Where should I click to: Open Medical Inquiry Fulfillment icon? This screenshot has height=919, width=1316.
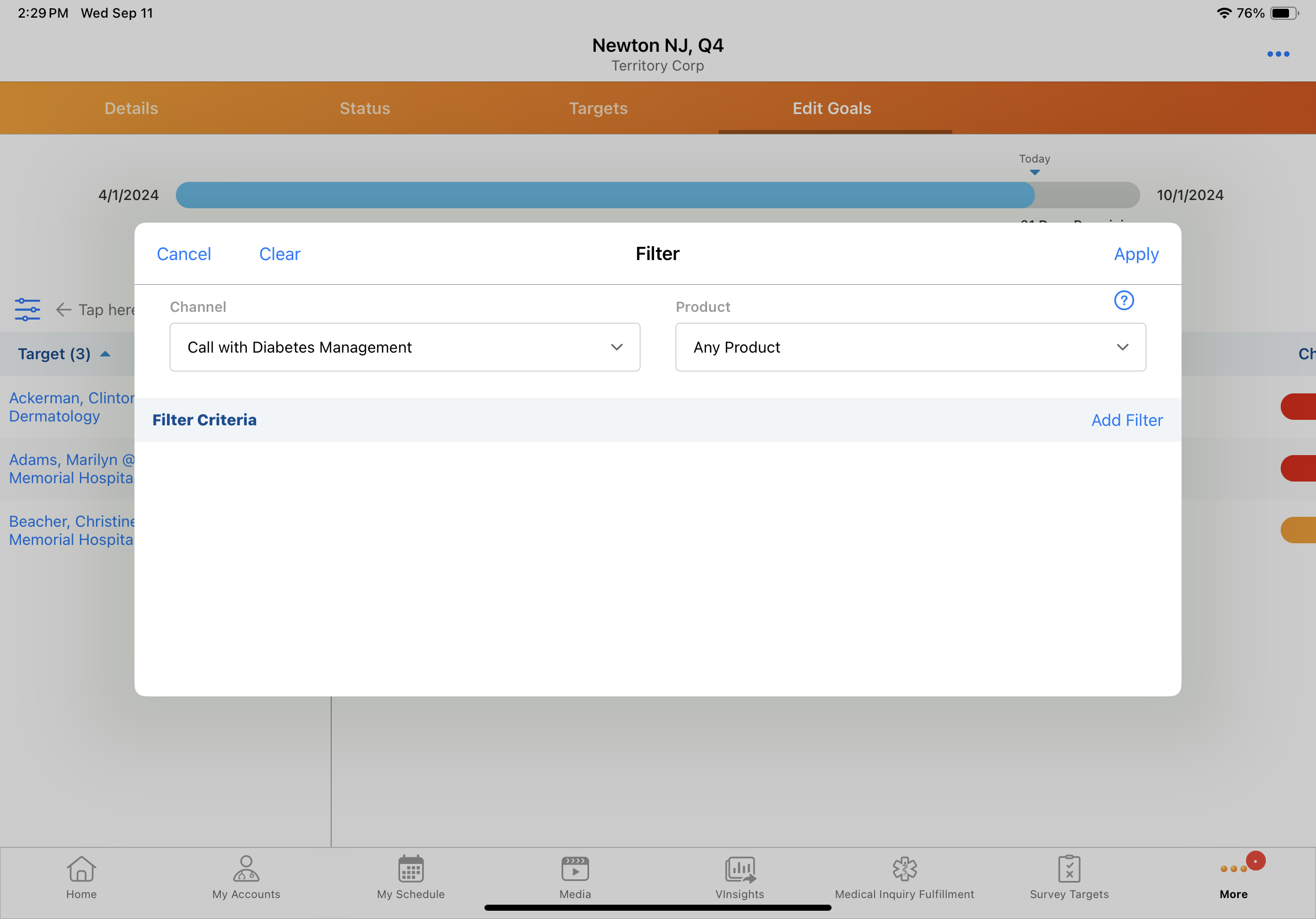click(x=904, y=870)
